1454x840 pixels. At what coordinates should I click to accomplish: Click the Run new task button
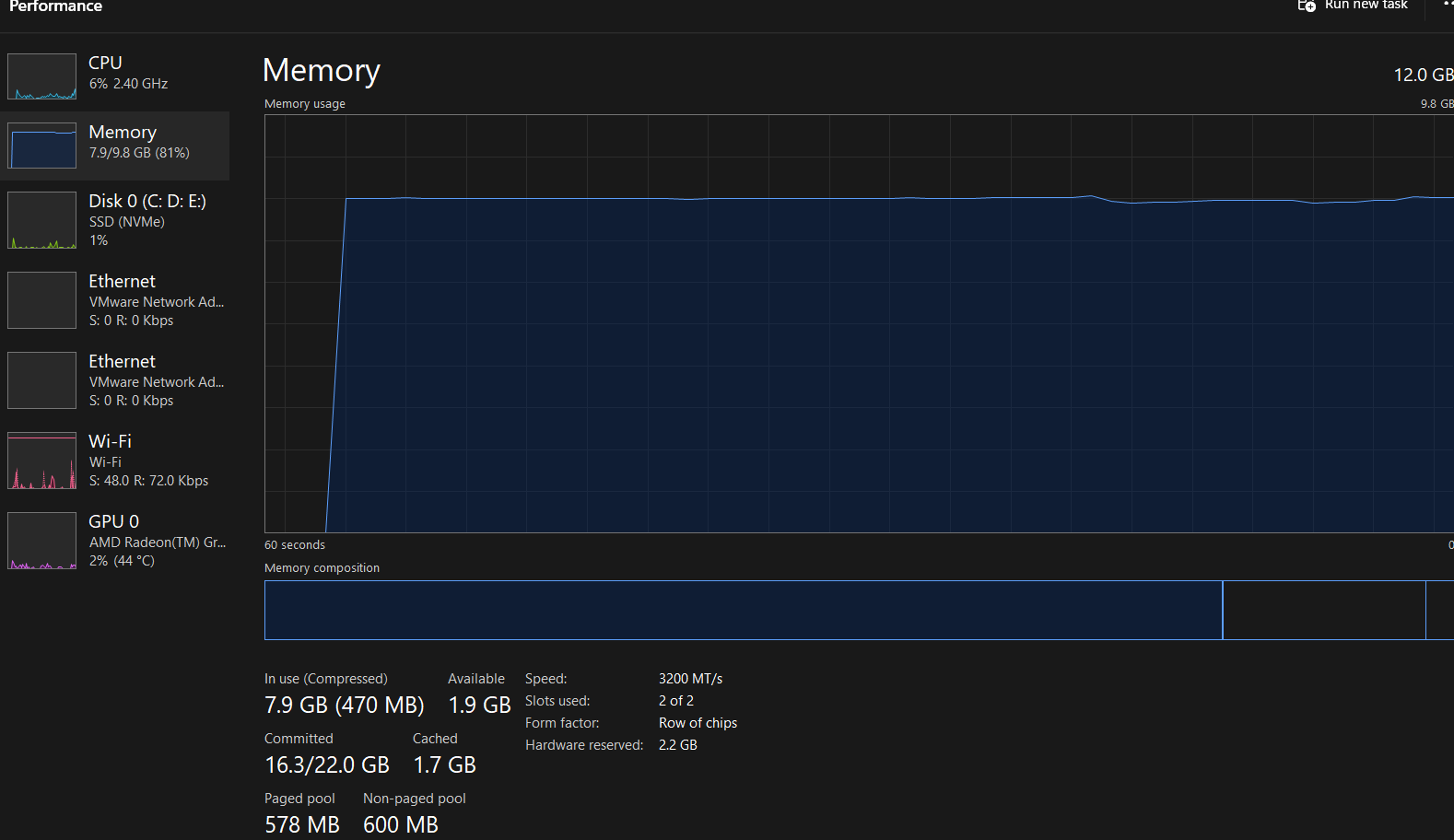(x=1365, y=6)
